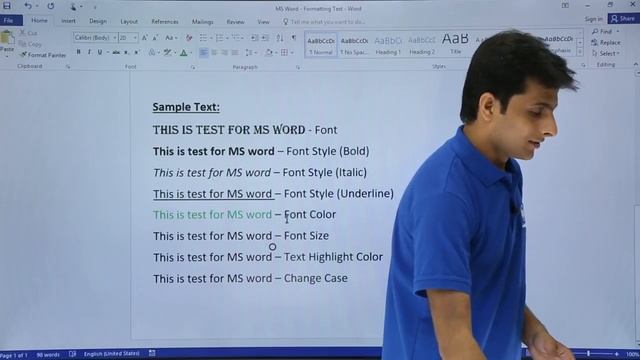Justify the paragraph text
The image size is (640, 360).
coord(235,52)
